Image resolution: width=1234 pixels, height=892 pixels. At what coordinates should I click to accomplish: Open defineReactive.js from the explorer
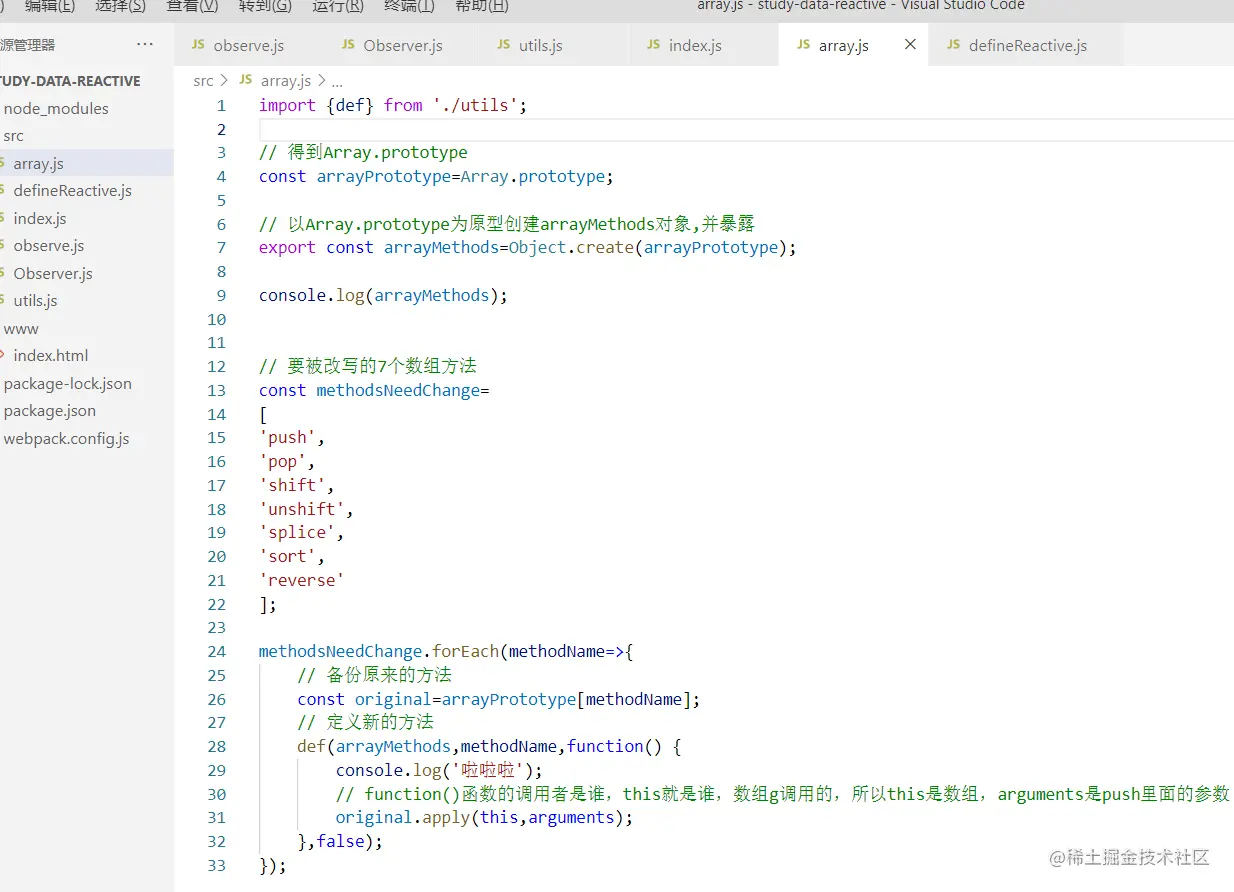pyautogui.click(x=72, y=191)
